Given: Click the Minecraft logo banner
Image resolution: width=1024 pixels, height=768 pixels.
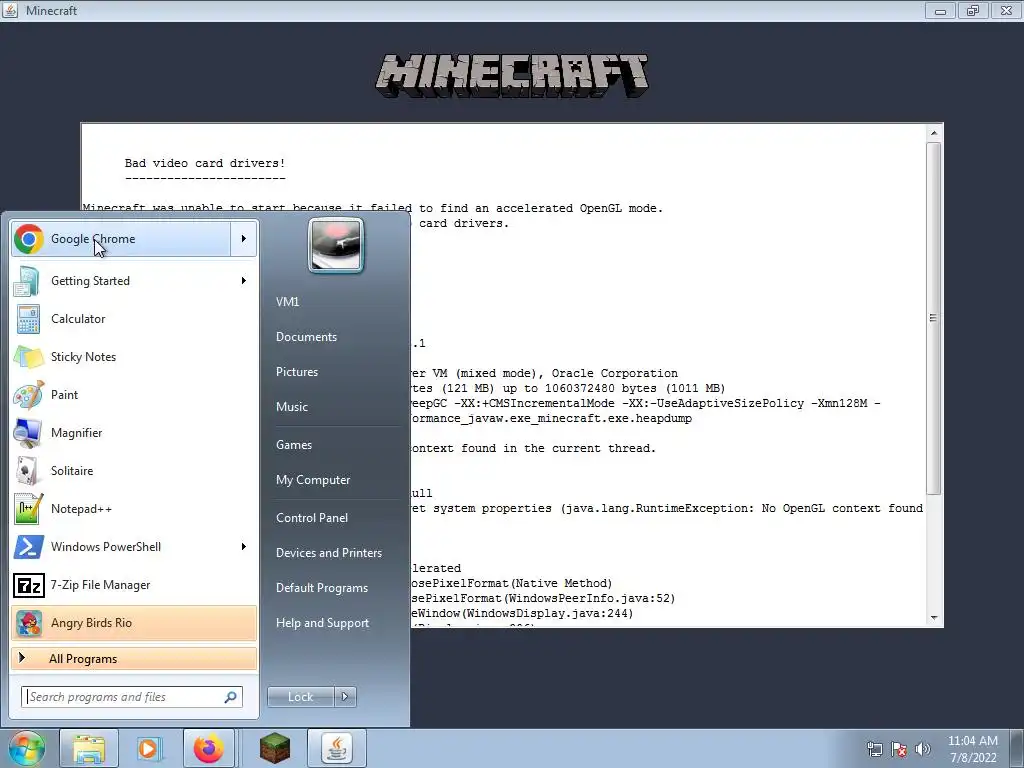Looking at the screenshot, I should [512, 76].
